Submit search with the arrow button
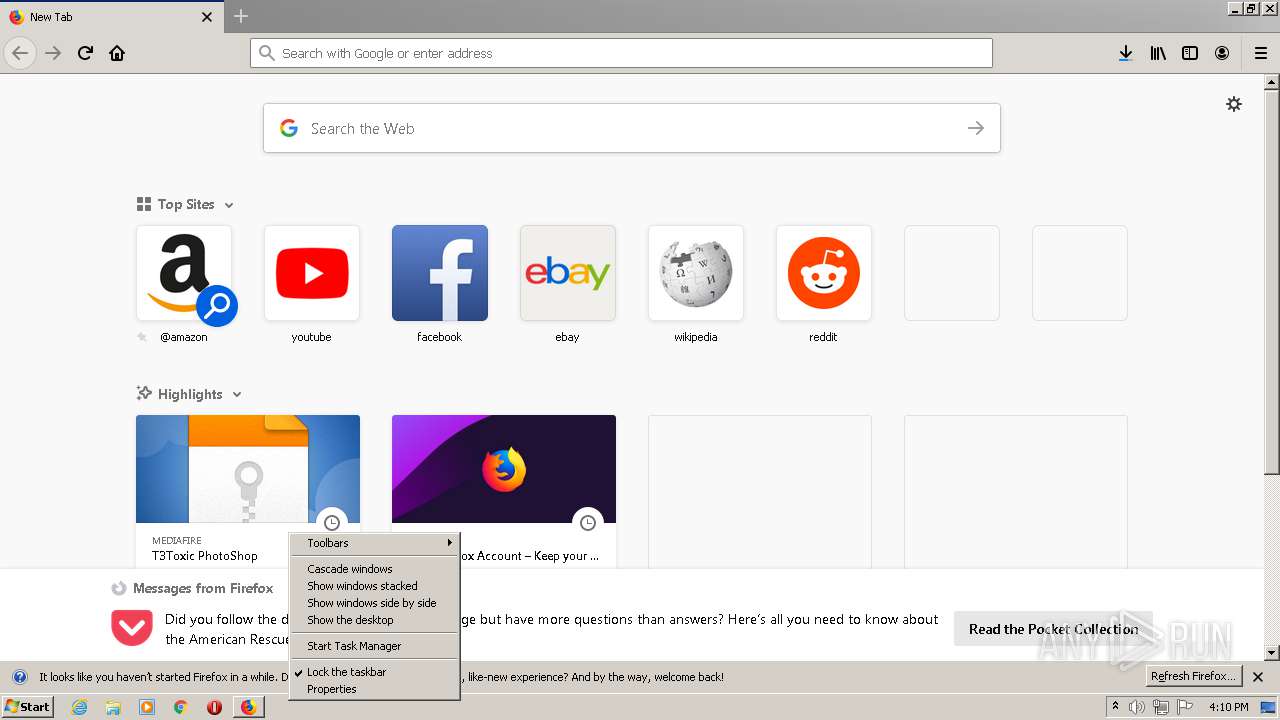1280x720 pixels. pos(976,128)
